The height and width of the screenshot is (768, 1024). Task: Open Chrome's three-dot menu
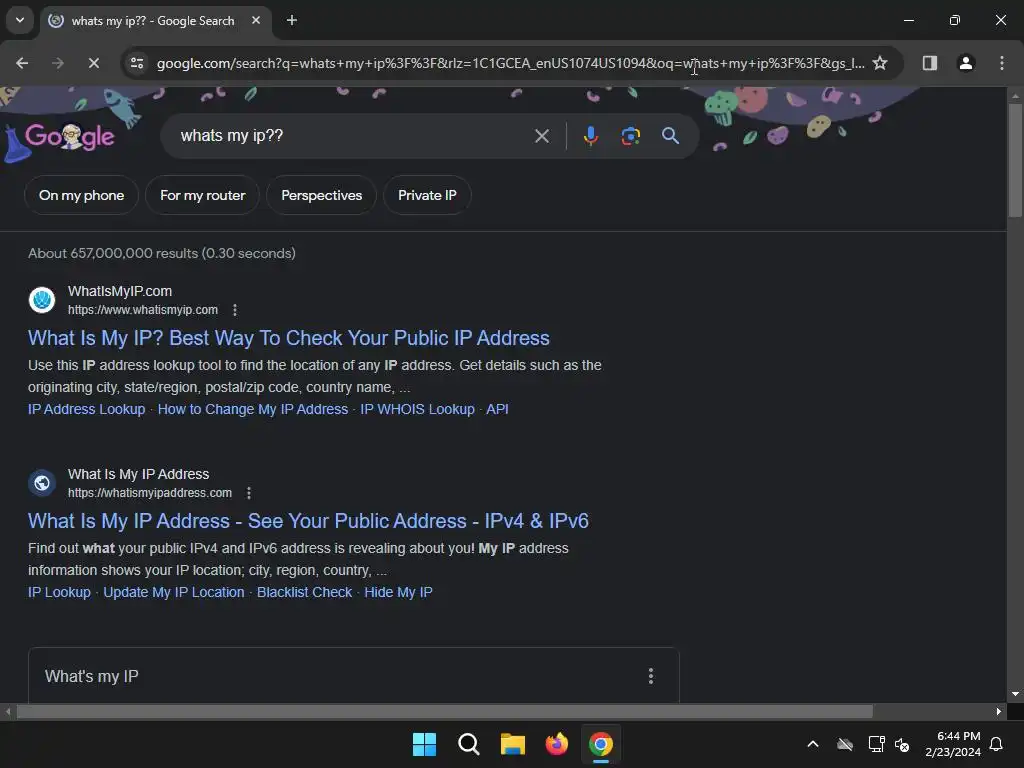pos(1001,63)
